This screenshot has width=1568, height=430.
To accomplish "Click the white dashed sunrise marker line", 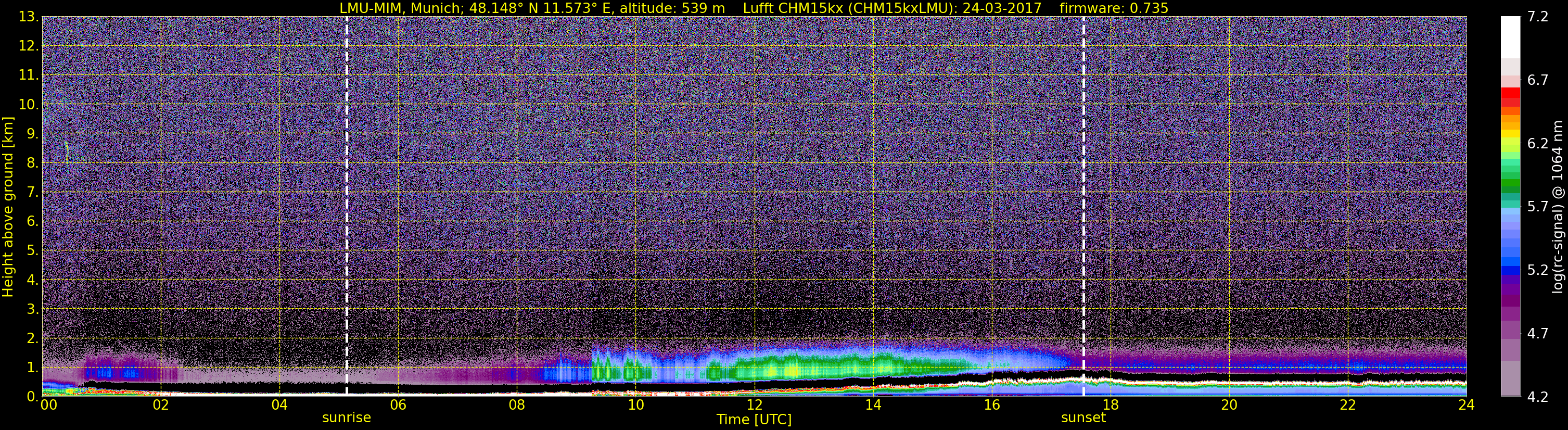I will point(347,207).
